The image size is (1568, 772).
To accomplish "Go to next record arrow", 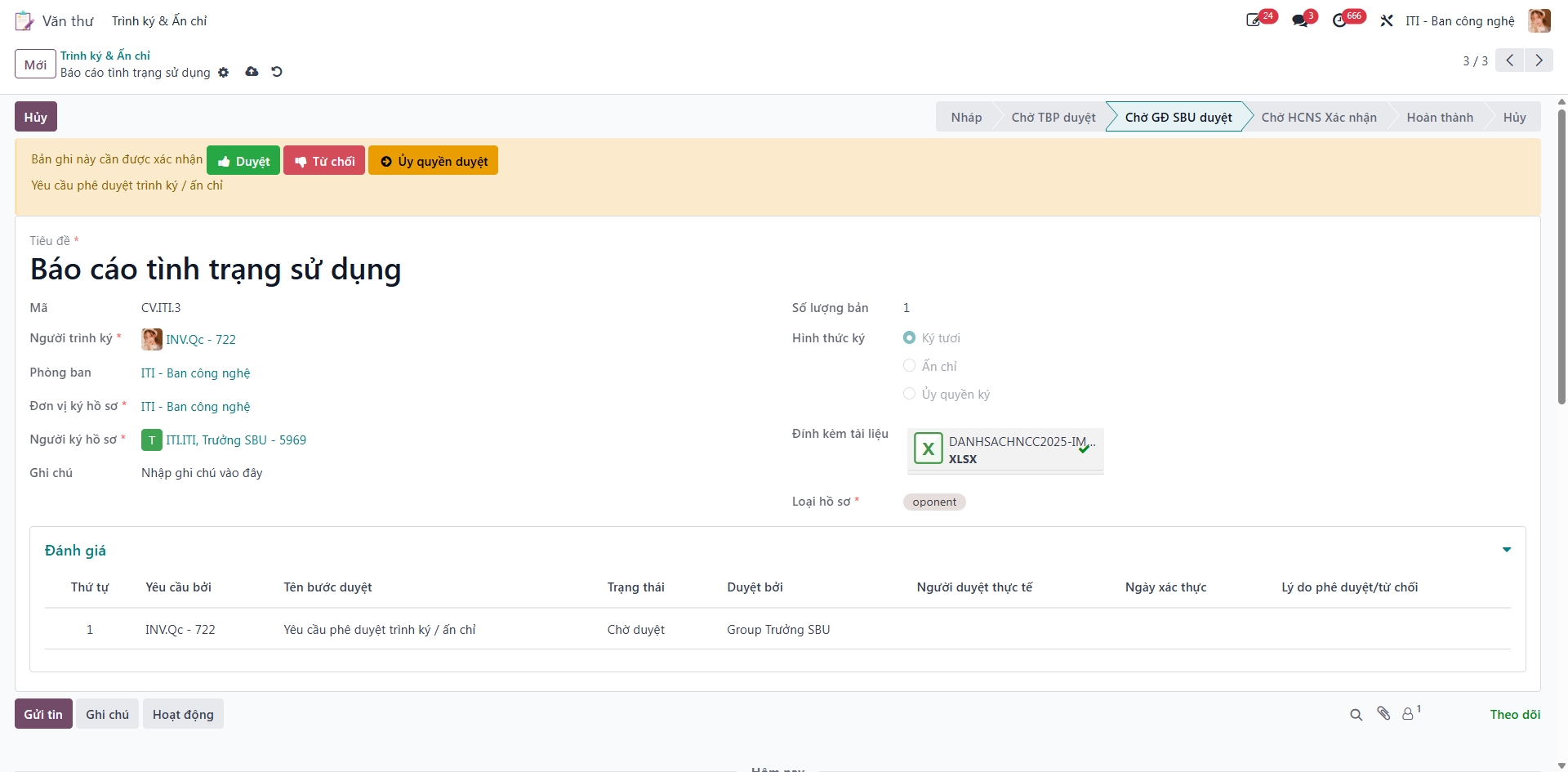I will tap(1539, 60).
